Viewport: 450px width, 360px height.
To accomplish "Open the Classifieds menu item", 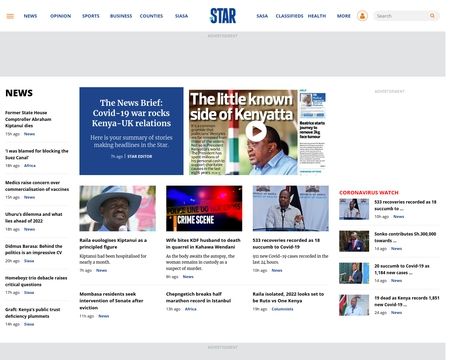I will point(289,16).
